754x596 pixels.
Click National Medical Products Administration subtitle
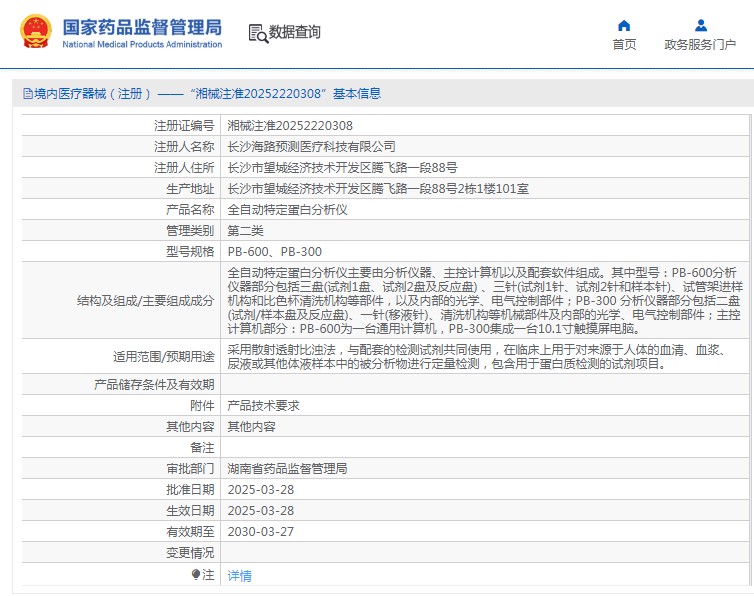click(142, 44)
